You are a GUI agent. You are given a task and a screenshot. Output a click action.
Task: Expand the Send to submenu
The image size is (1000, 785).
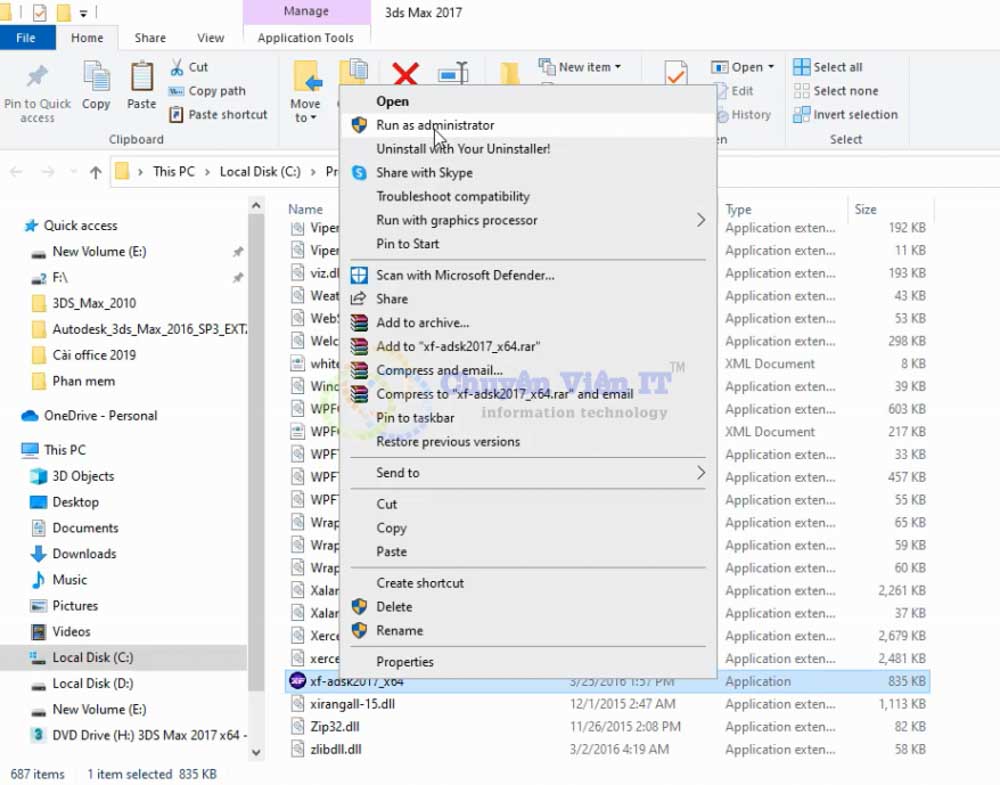tap(700, 473)
